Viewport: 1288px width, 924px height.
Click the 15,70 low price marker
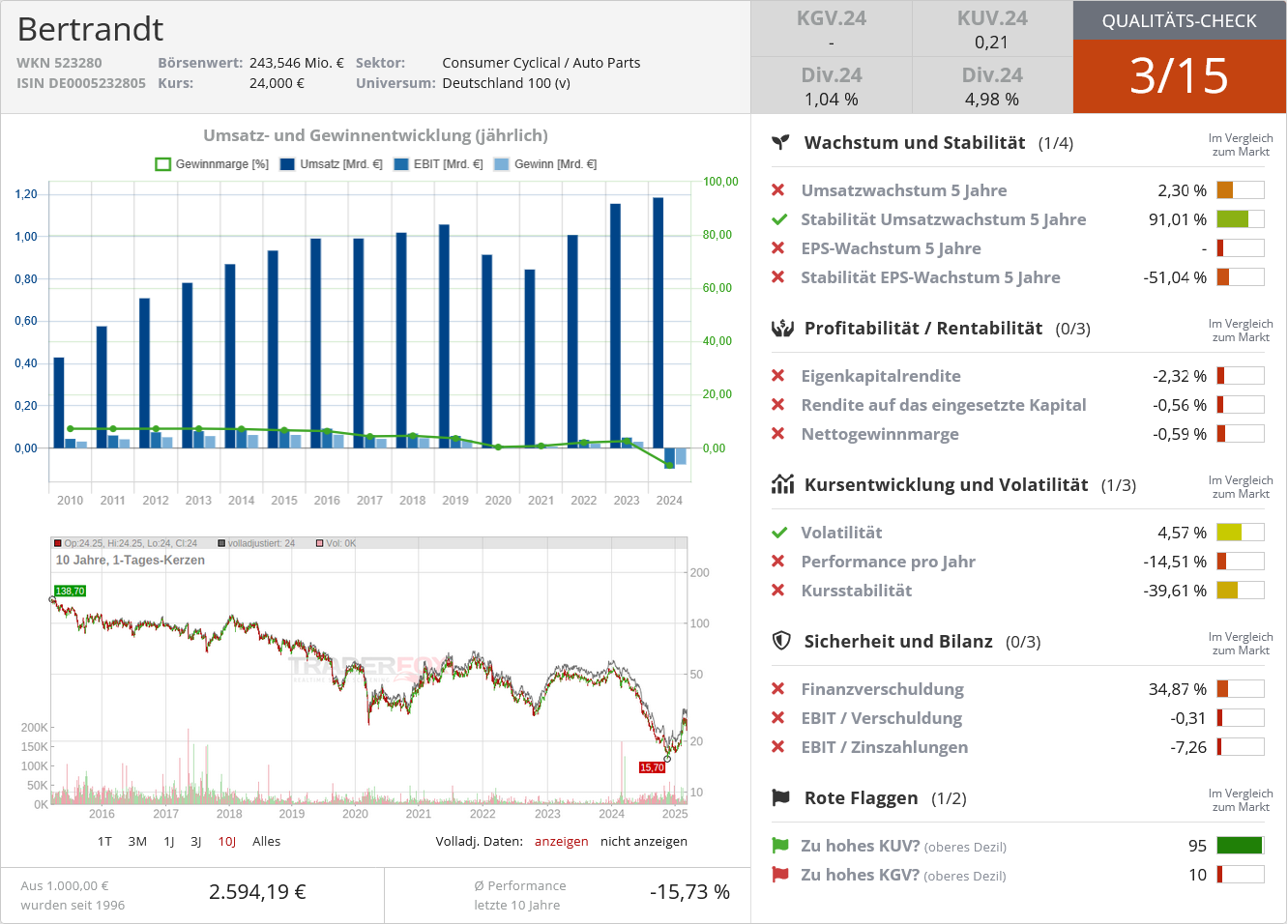click(x=652, y=767)
